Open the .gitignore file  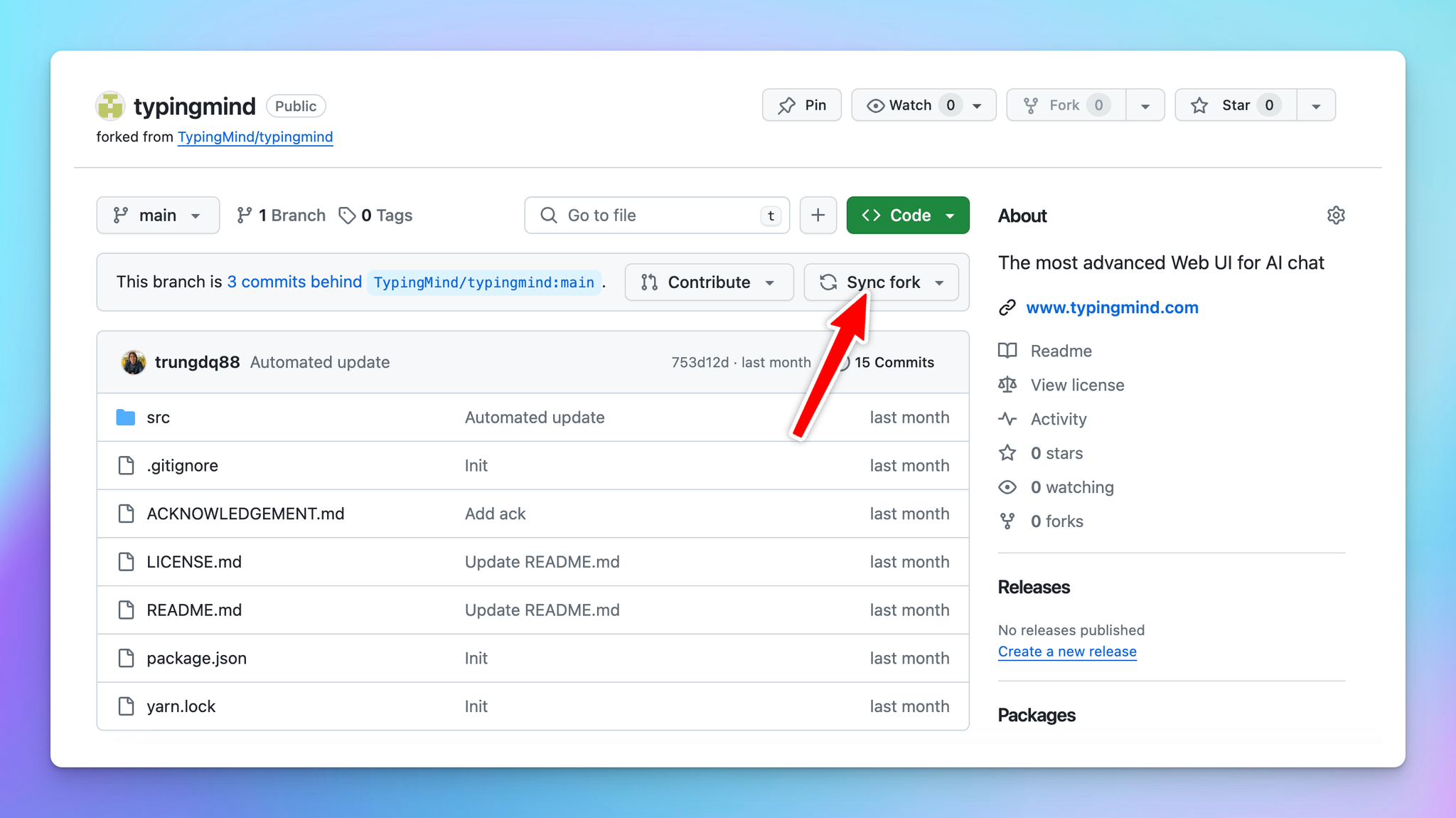click(x=183, y=465)
